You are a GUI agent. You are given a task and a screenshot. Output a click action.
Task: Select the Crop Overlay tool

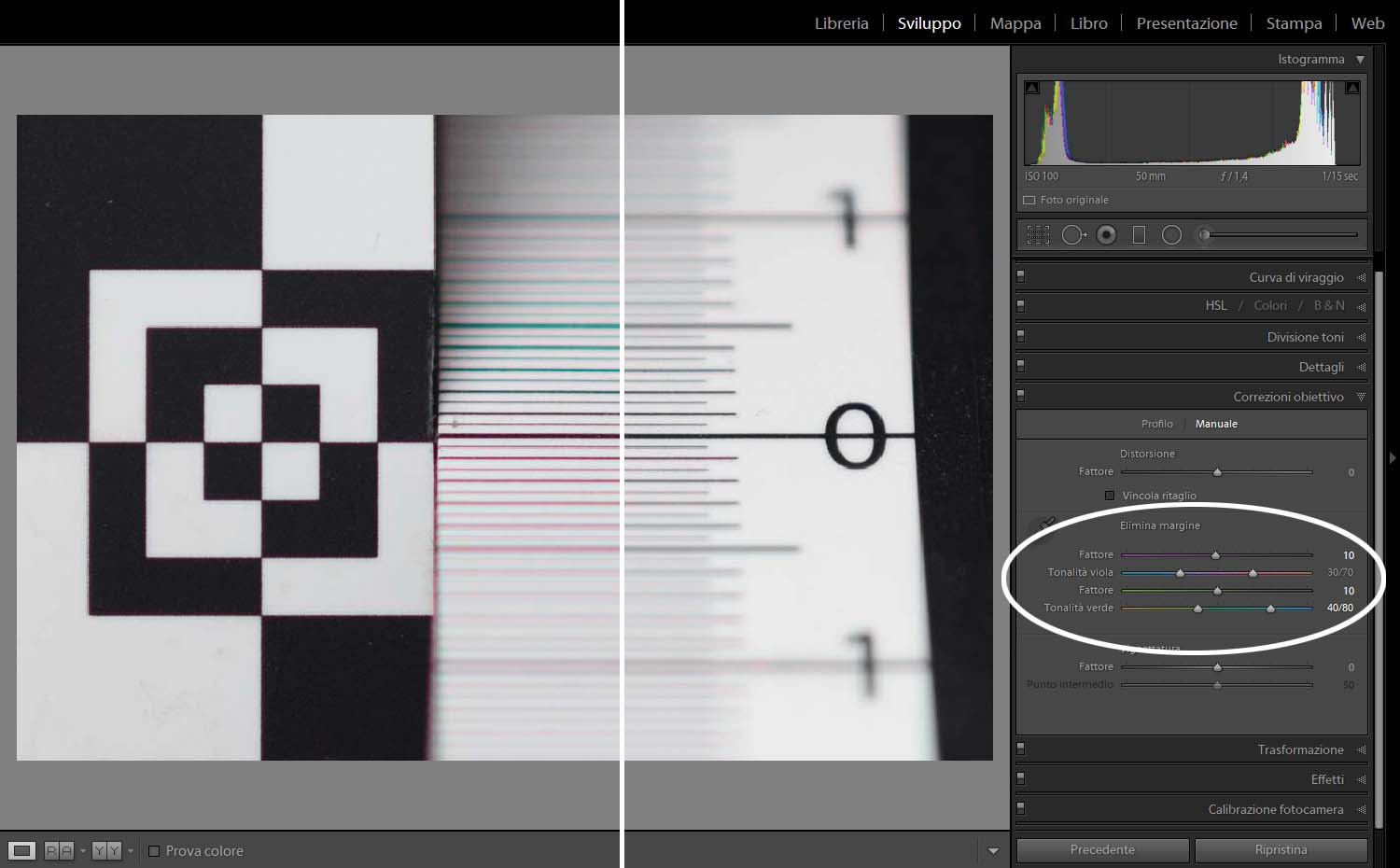1038,235
